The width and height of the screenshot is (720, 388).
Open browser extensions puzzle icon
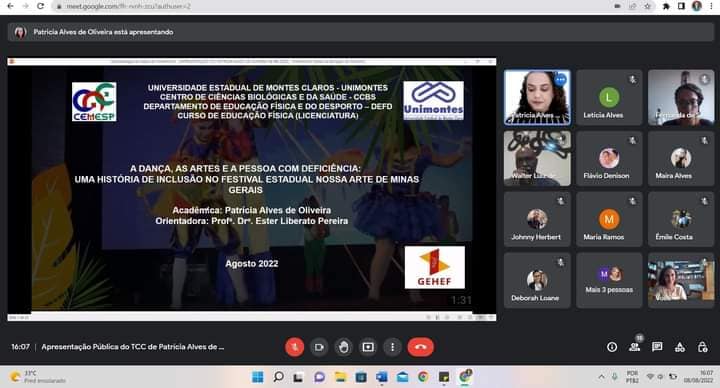coord(666,6)
